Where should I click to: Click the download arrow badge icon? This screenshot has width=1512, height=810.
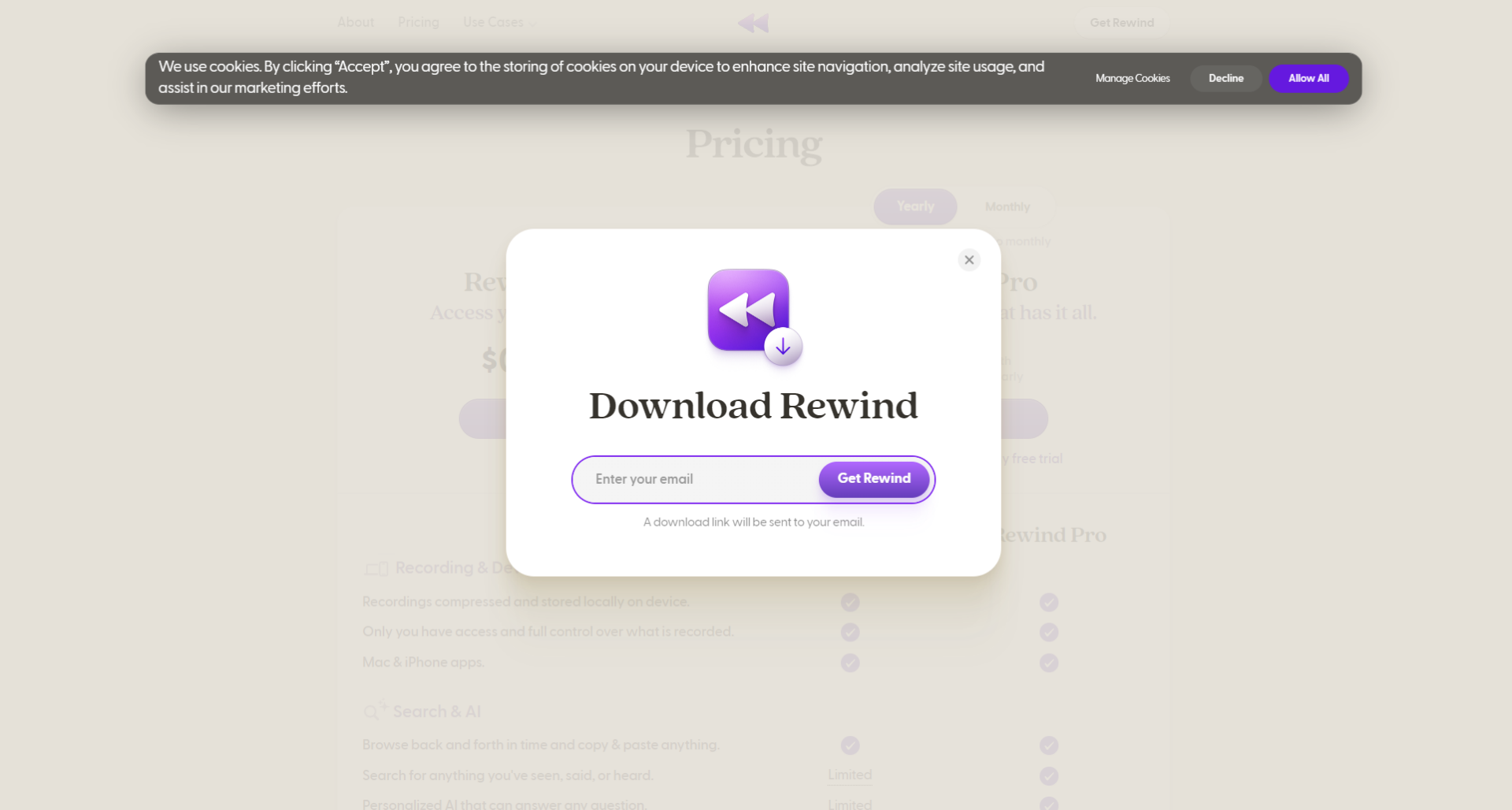783,347
